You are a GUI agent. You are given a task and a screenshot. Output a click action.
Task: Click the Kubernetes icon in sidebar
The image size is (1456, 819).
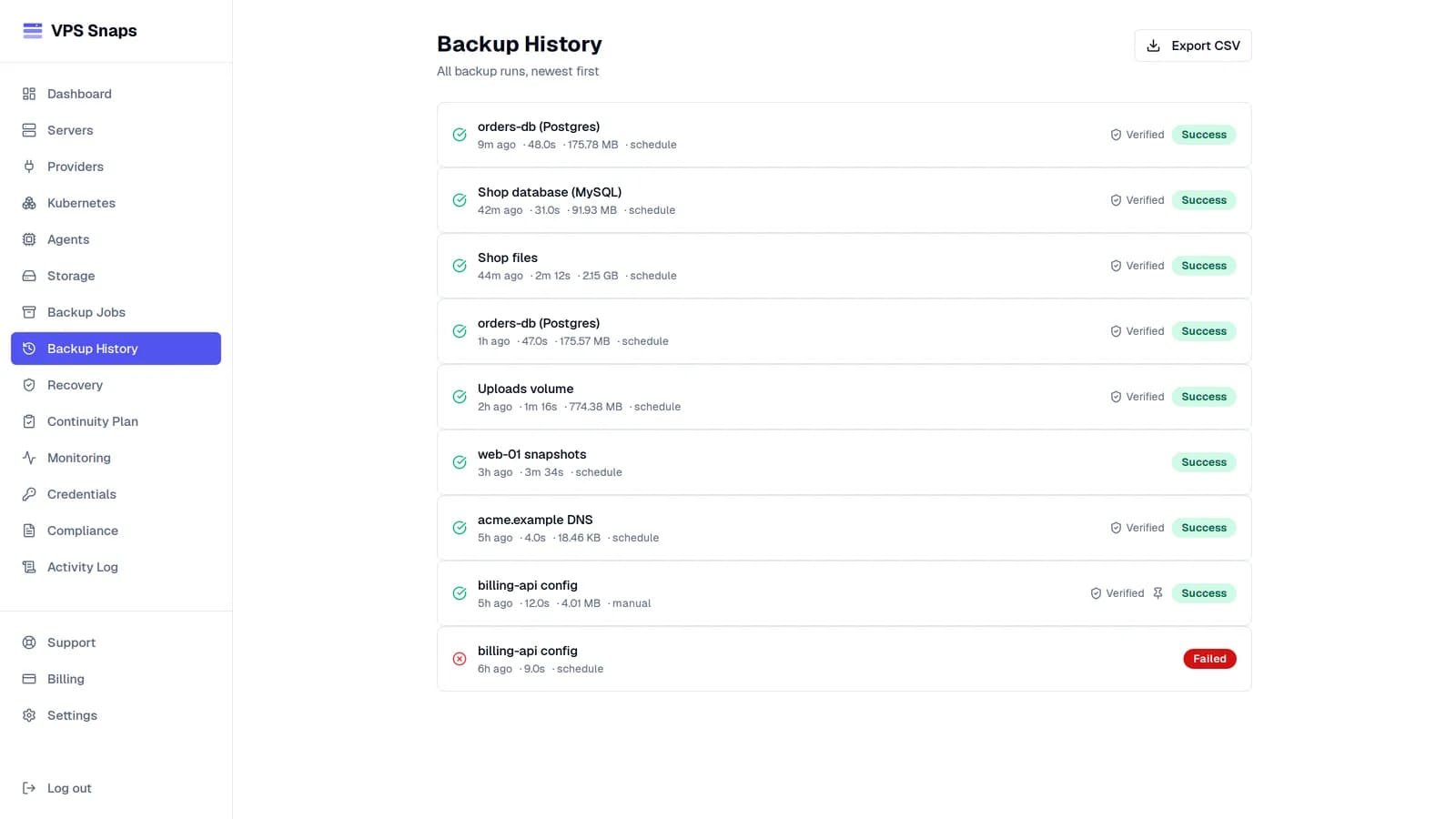(29, 203)
